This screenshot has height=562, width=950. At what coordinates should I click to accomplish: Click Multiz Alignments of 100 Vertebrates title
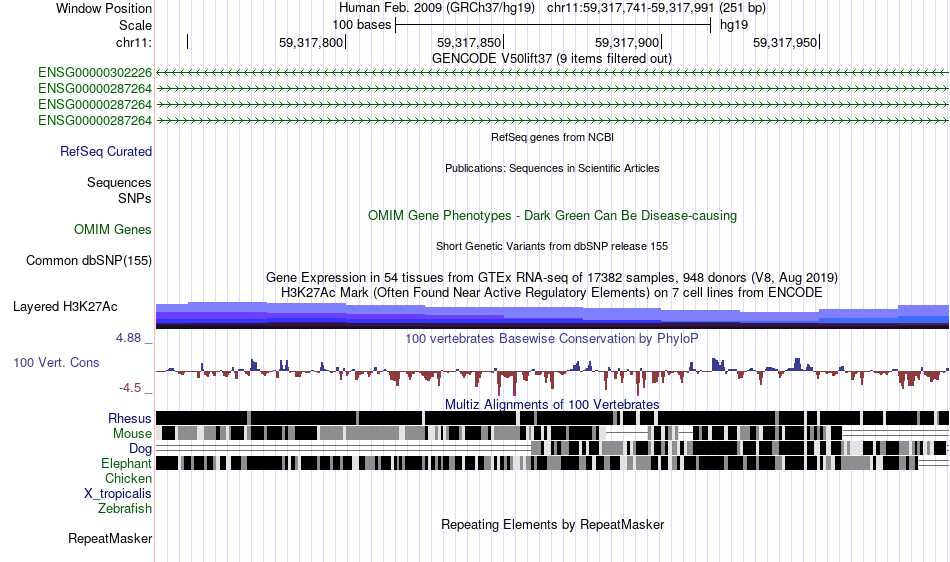(x=552, y=404)
